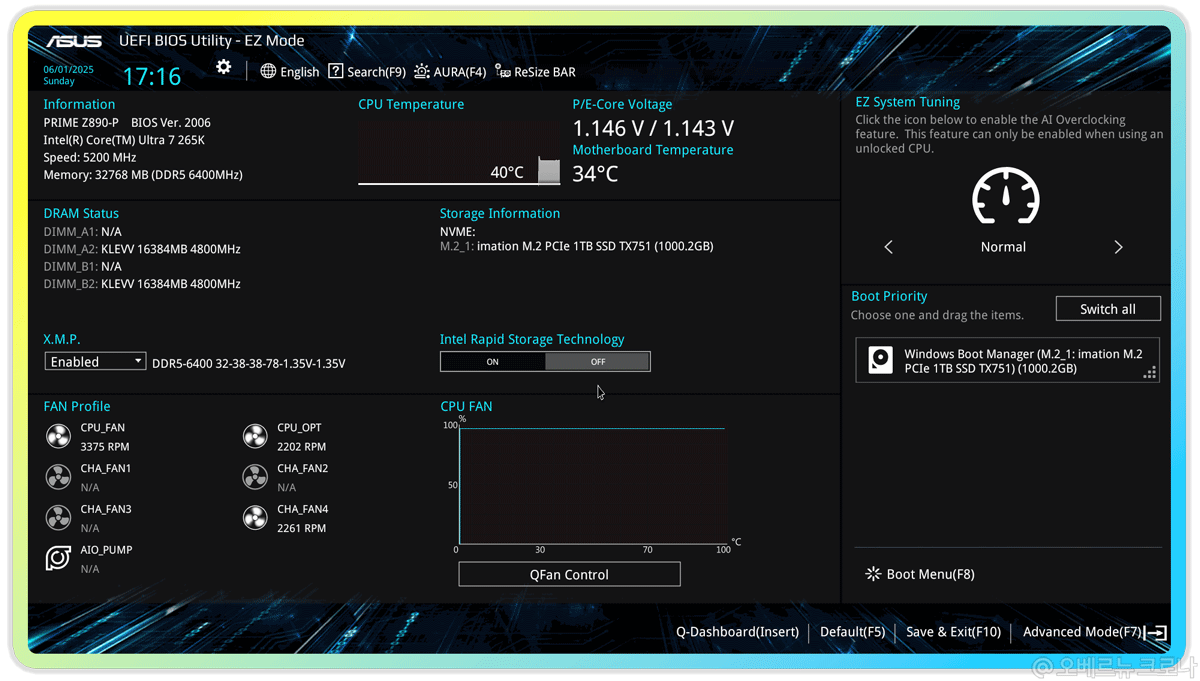Click the Windows Boot Manager disk icon
This screenshot has height=681, width=1200.
(x=880, y=360)
